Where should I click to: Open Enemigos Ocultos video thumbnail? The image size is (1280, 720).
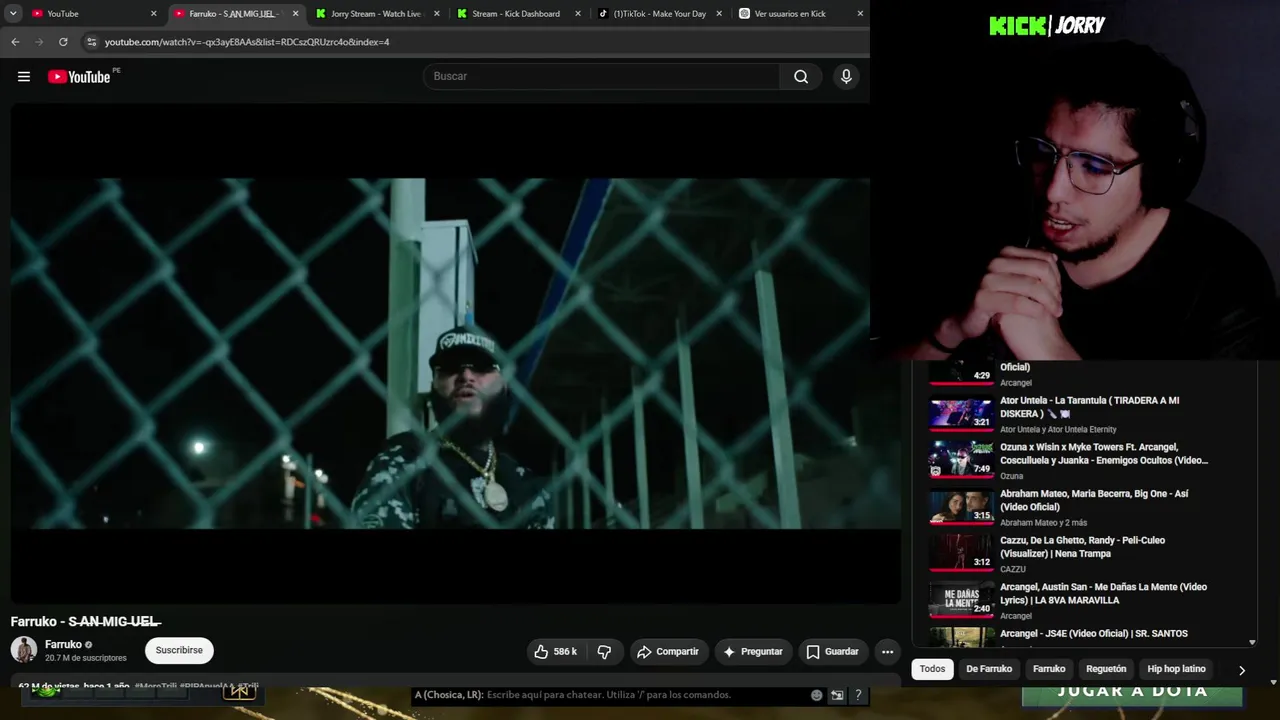tap(961, 459)
